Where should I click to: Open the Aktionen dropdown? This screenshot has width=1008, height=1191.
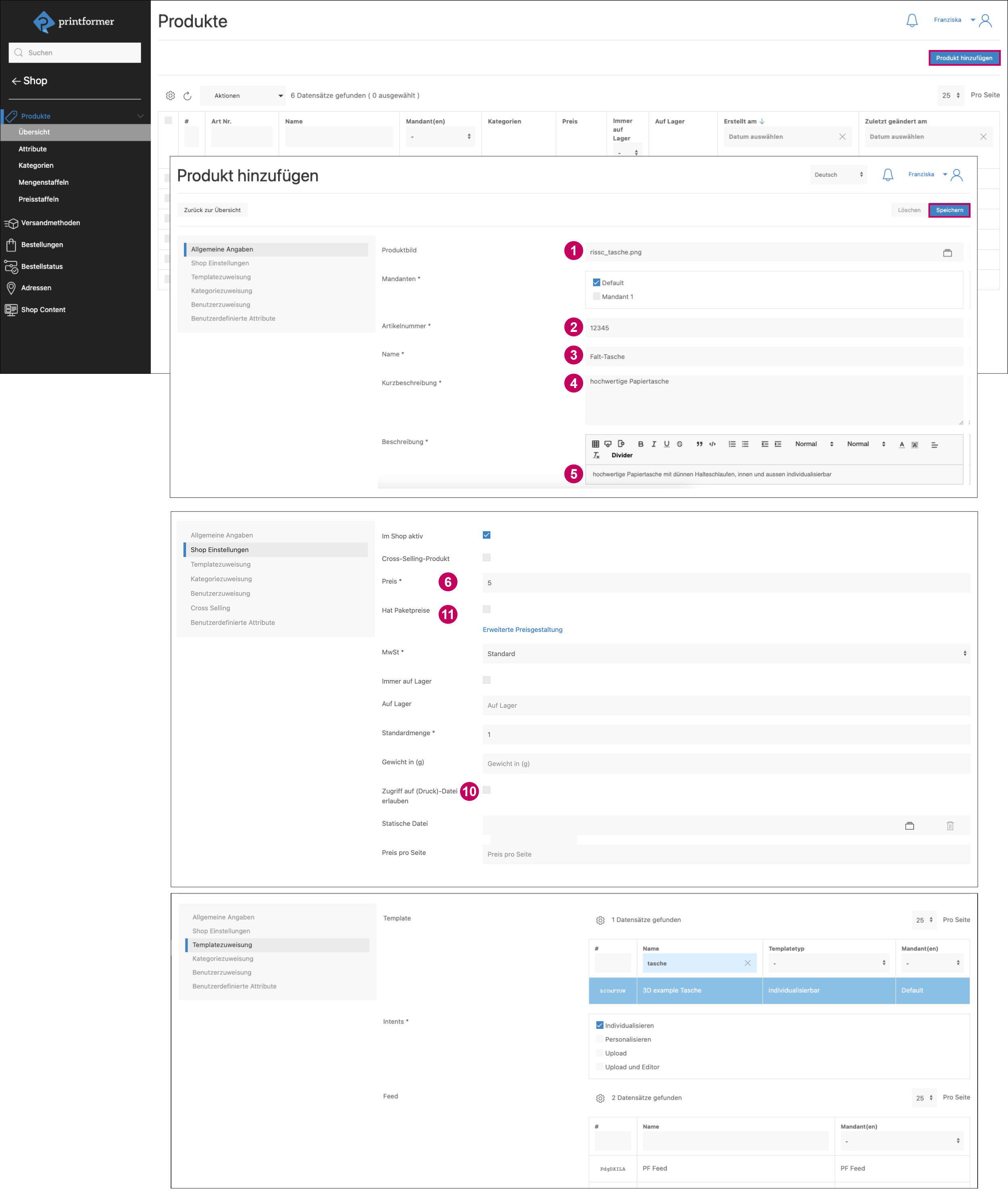click(x=242, y=96)
